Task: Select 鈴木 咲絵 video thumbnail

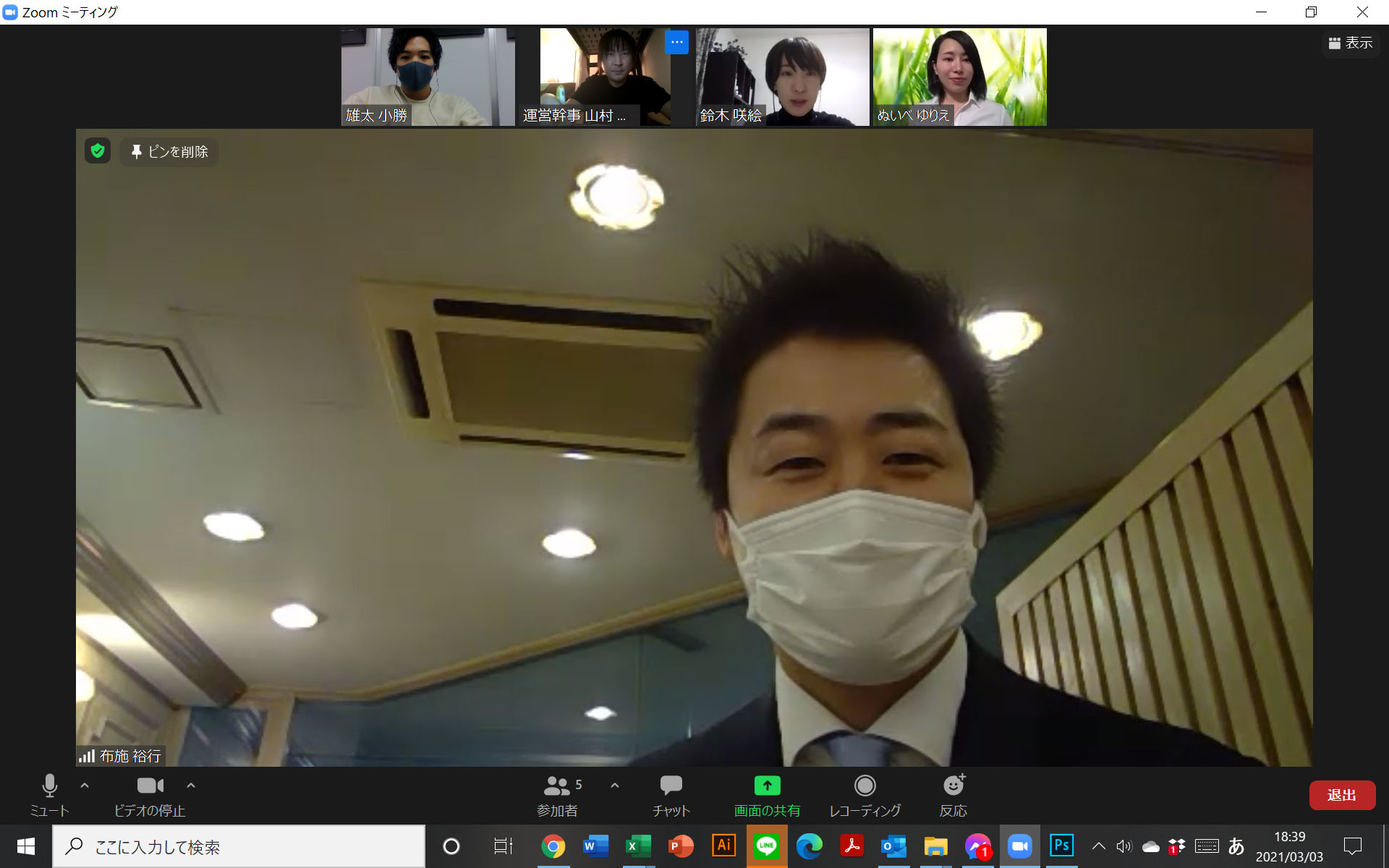Action: click(782, 77)
